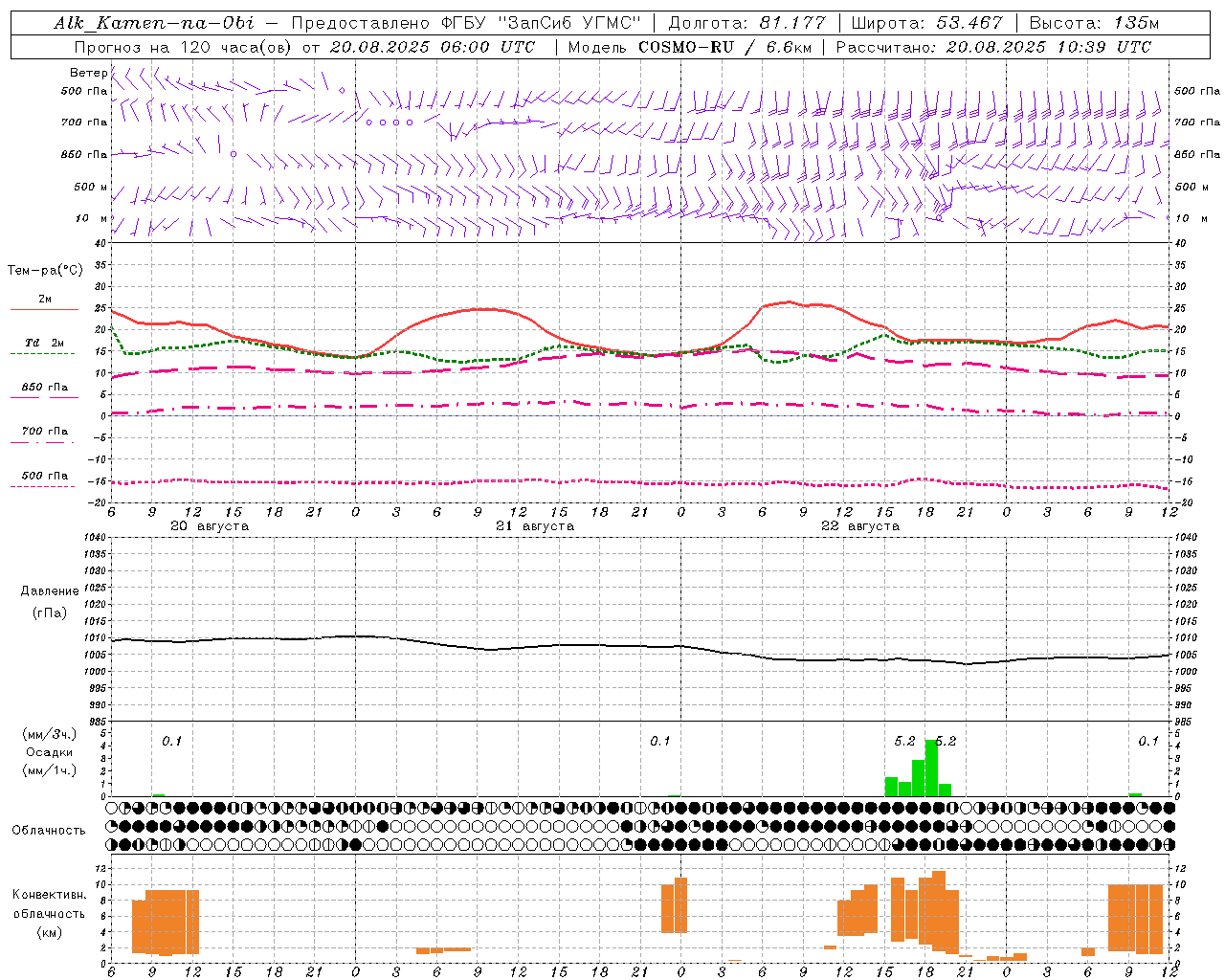Viewport: 1225px width, 980px height.
Task: Click the Тем-ра(°C) axis title
Action: point(45,271)
